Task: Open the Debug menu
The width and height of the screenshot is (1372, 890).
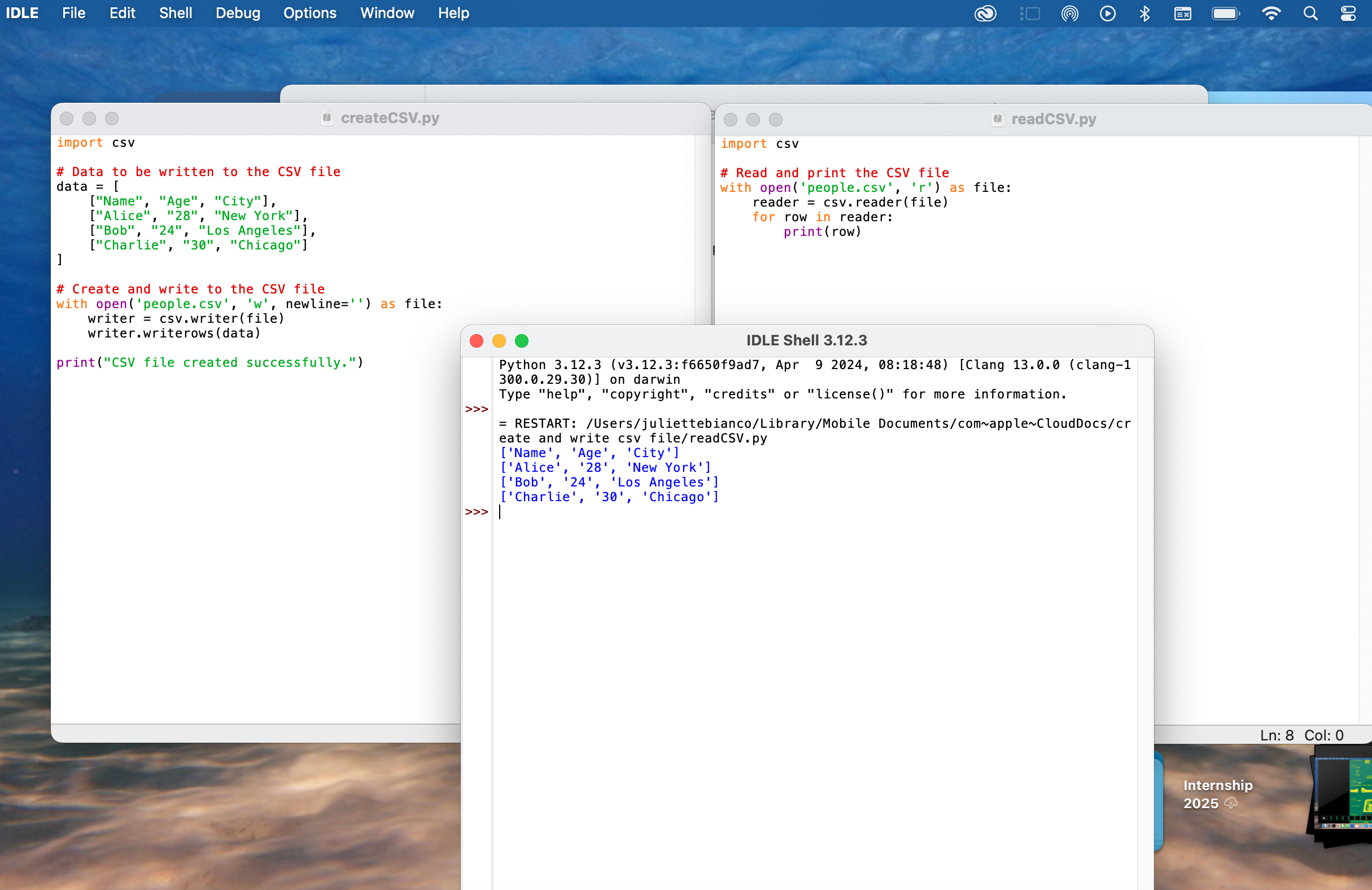Action: tap(238, 12)
